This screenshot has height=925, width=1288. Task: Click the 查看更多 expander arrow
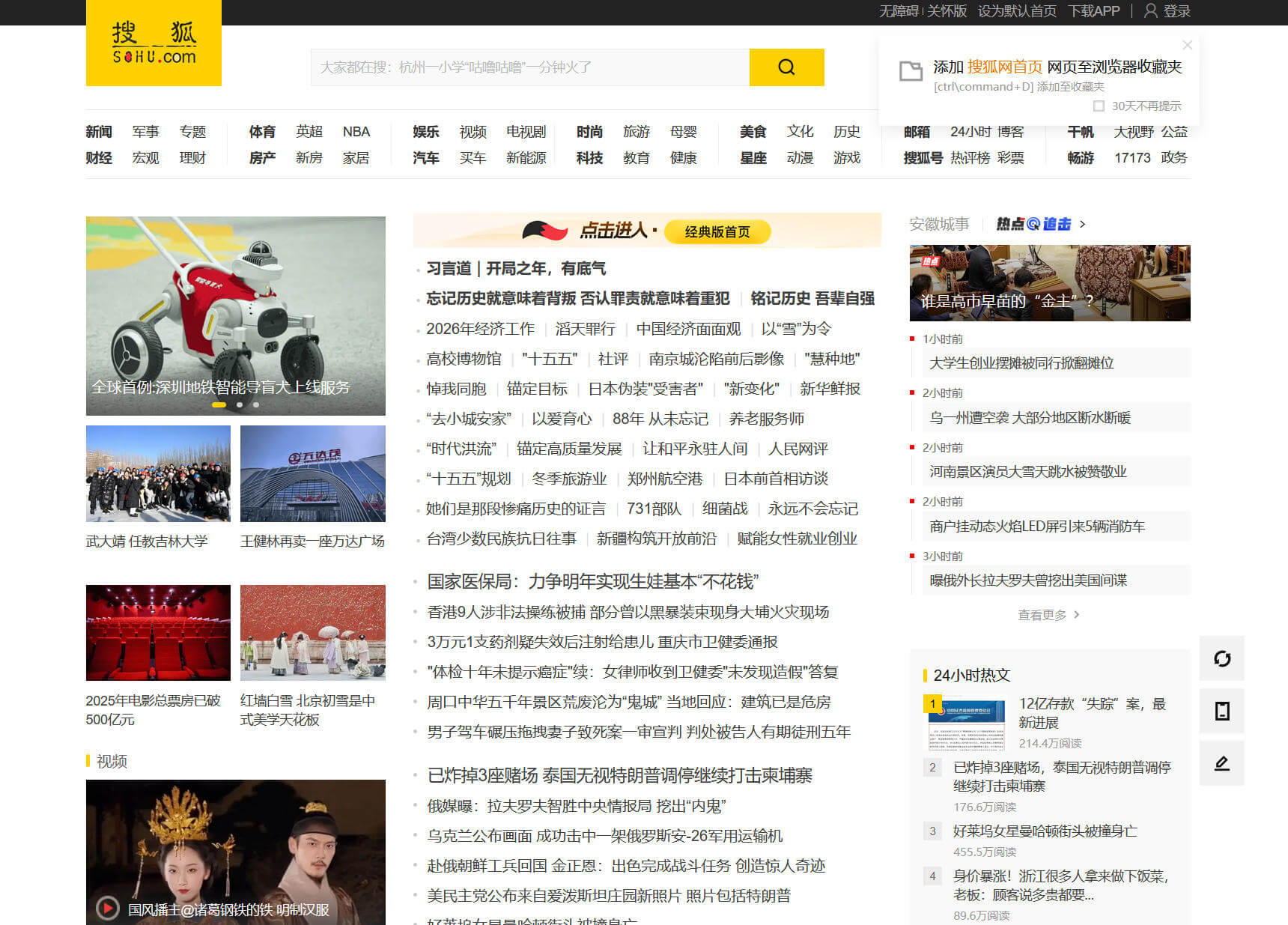(x=1077, y=614)
